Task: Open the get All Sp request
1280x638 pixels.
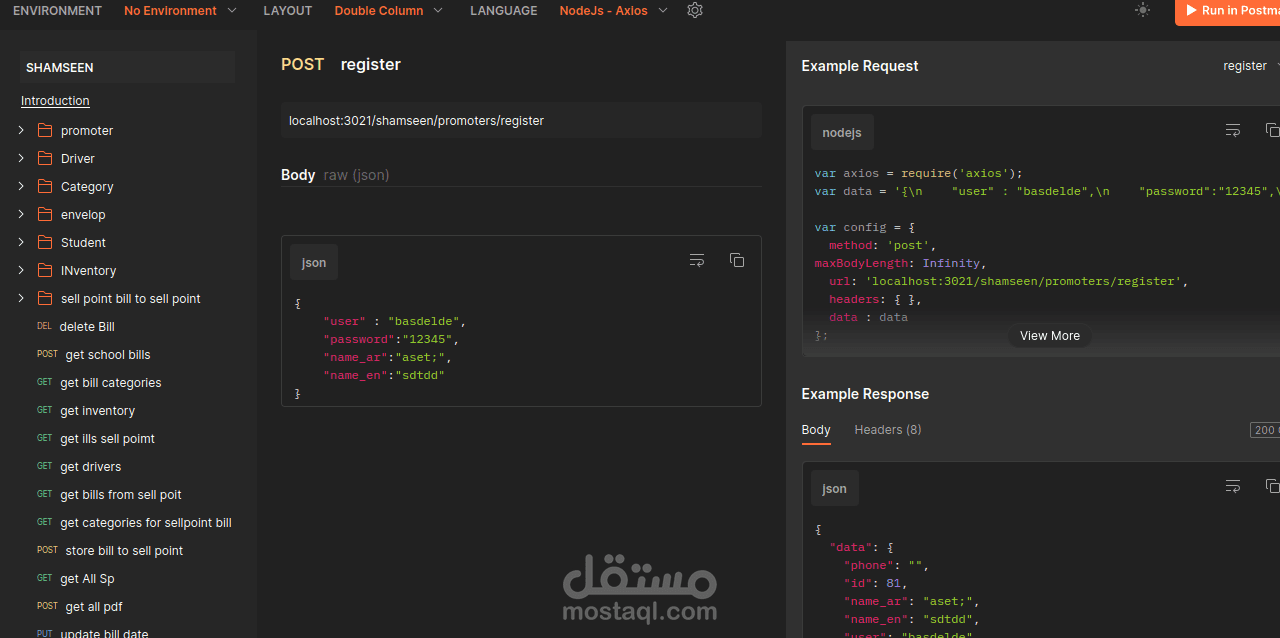Action: tap(88, 578)
